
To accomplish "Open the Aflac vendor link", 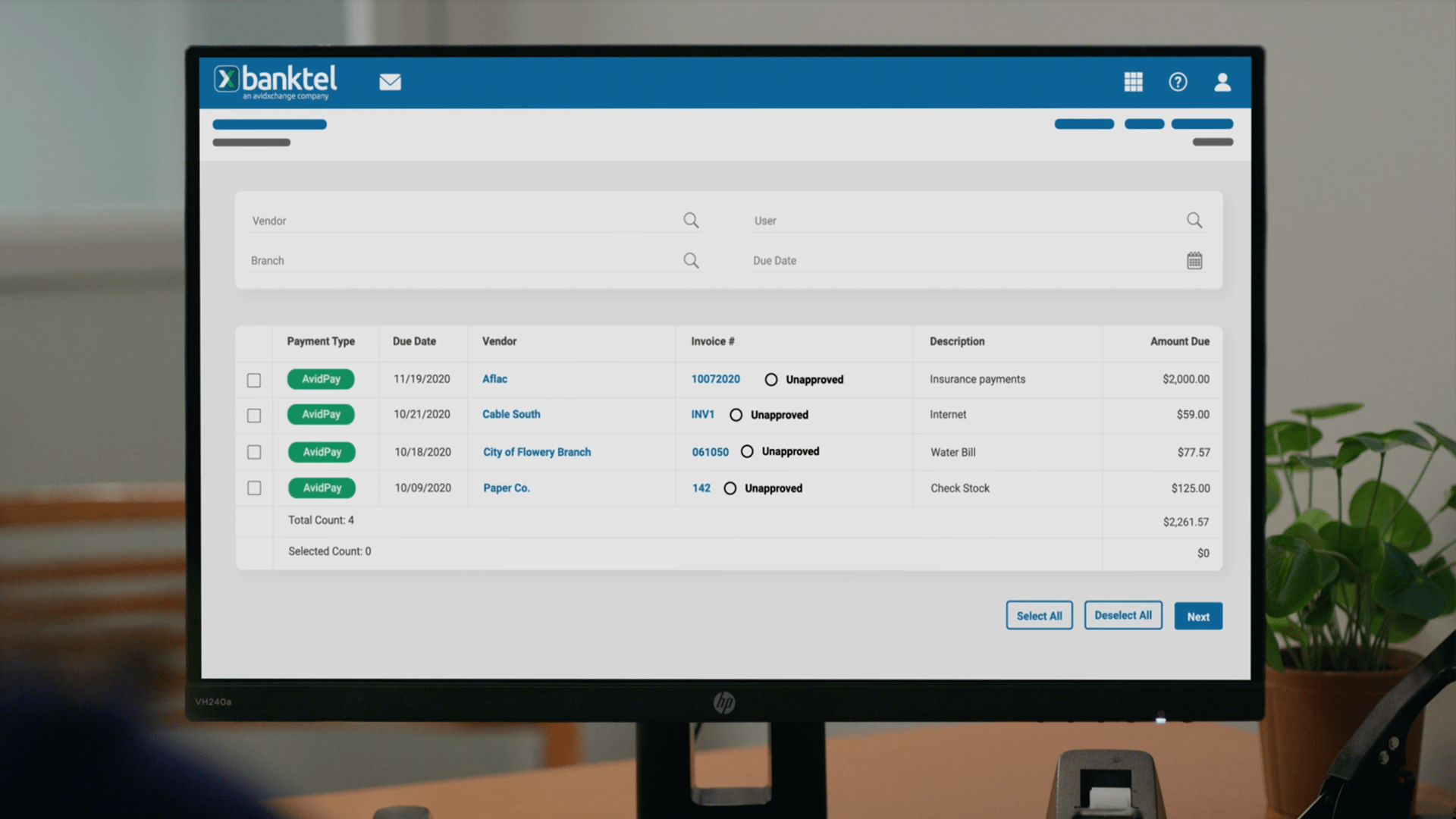I will click(x=494, y=379).
